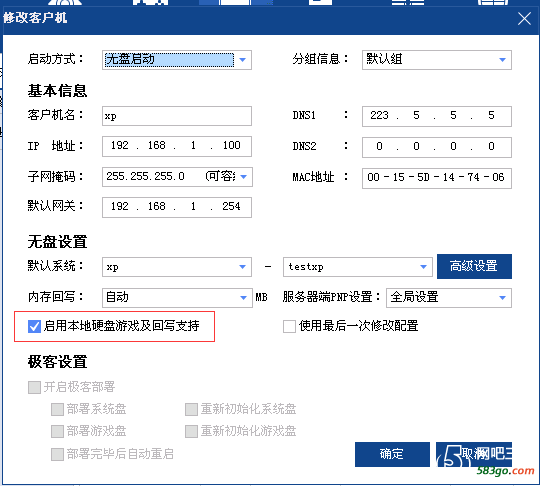The width and height of the screenshot is (540, 486).
Task: Open the 默认系统 xp dropdown
Action: coord(177,267)
